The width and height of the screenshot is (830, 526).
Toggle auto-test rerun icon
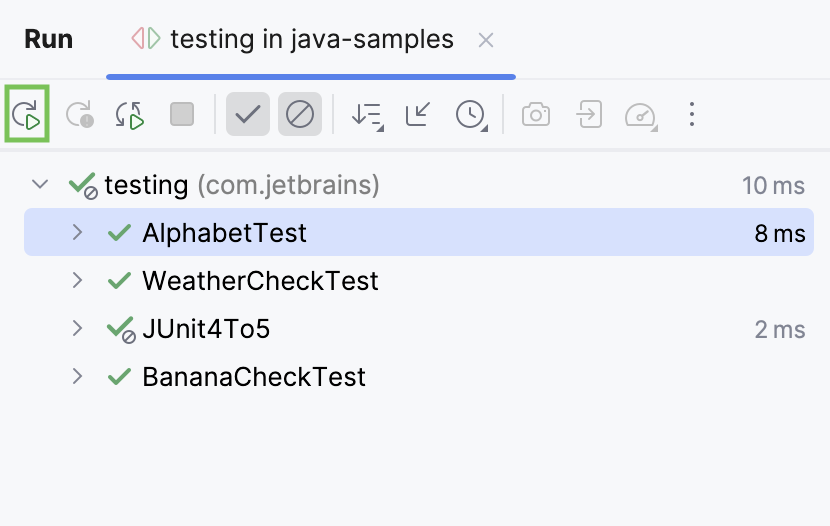[130, 115]
